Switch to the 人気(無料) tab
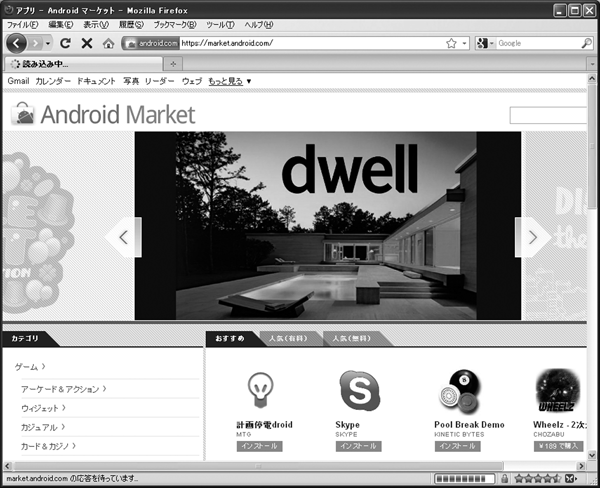The image size is (600, 488). point(351,338)
